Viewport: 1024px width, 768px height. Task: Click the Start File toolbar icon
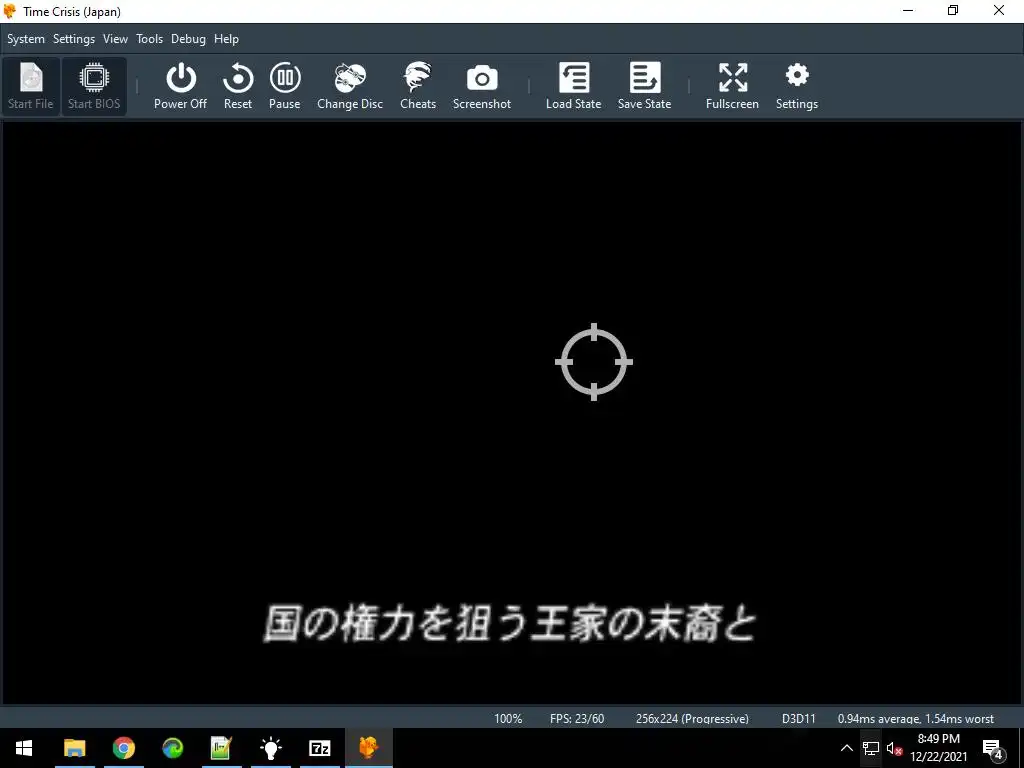[31, 86]
